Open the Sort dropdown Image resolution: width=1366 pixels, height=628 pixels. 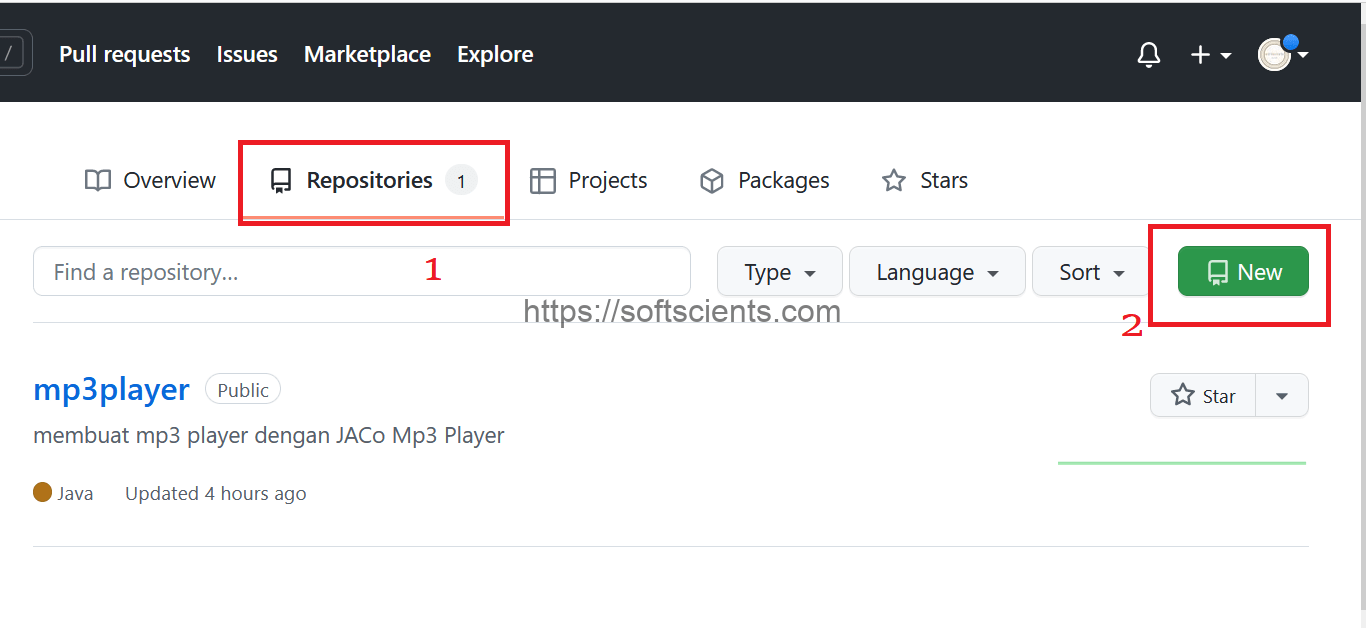pyautogui.click(x=1089, y=271)
